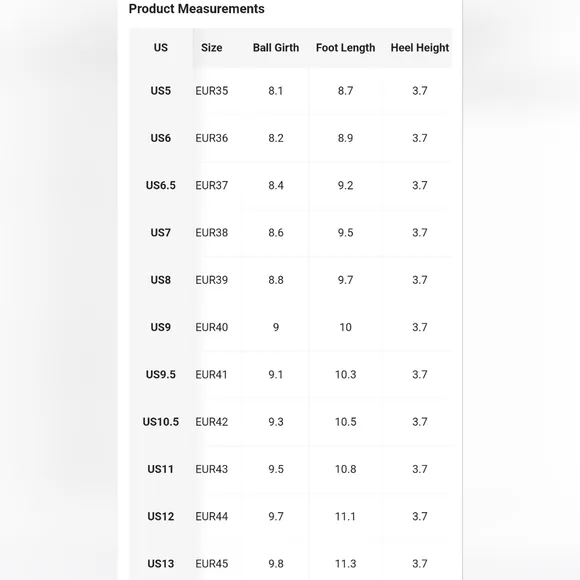580x580 pixels.
Task: Select the US9.5 row label
Action: [x=161, y=375]
